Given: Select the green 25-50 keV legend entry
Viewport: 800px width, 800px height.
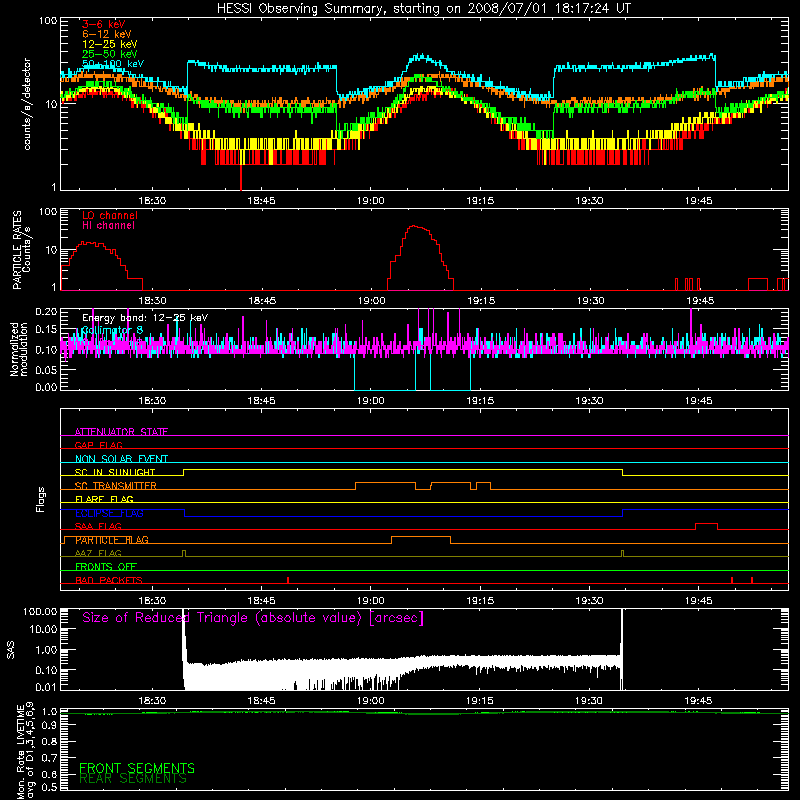Looking at the screenshot, I should click(110, 54).
